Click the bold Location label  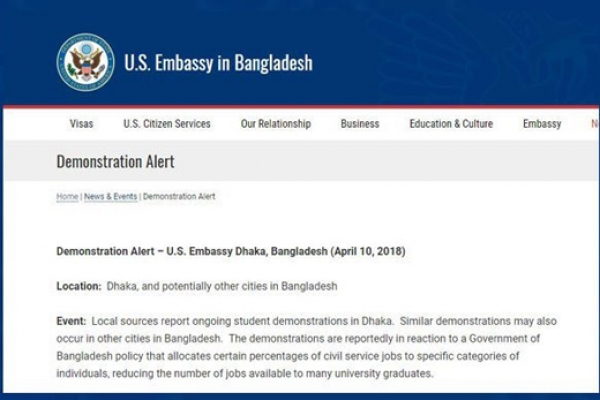click(x=78, y=286)
